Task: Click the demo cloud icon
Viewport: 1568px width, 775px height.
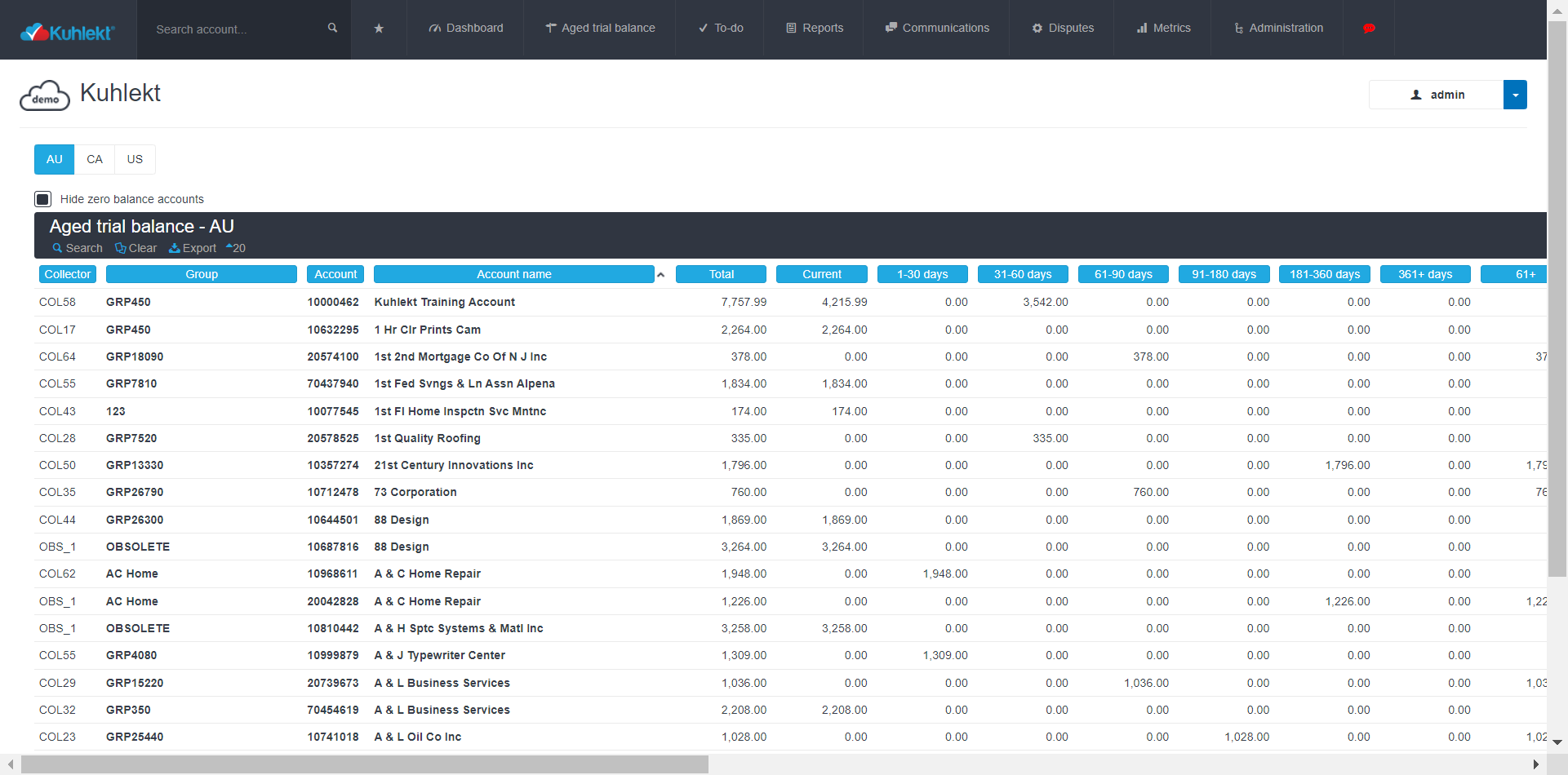Action: pos(45,96)
